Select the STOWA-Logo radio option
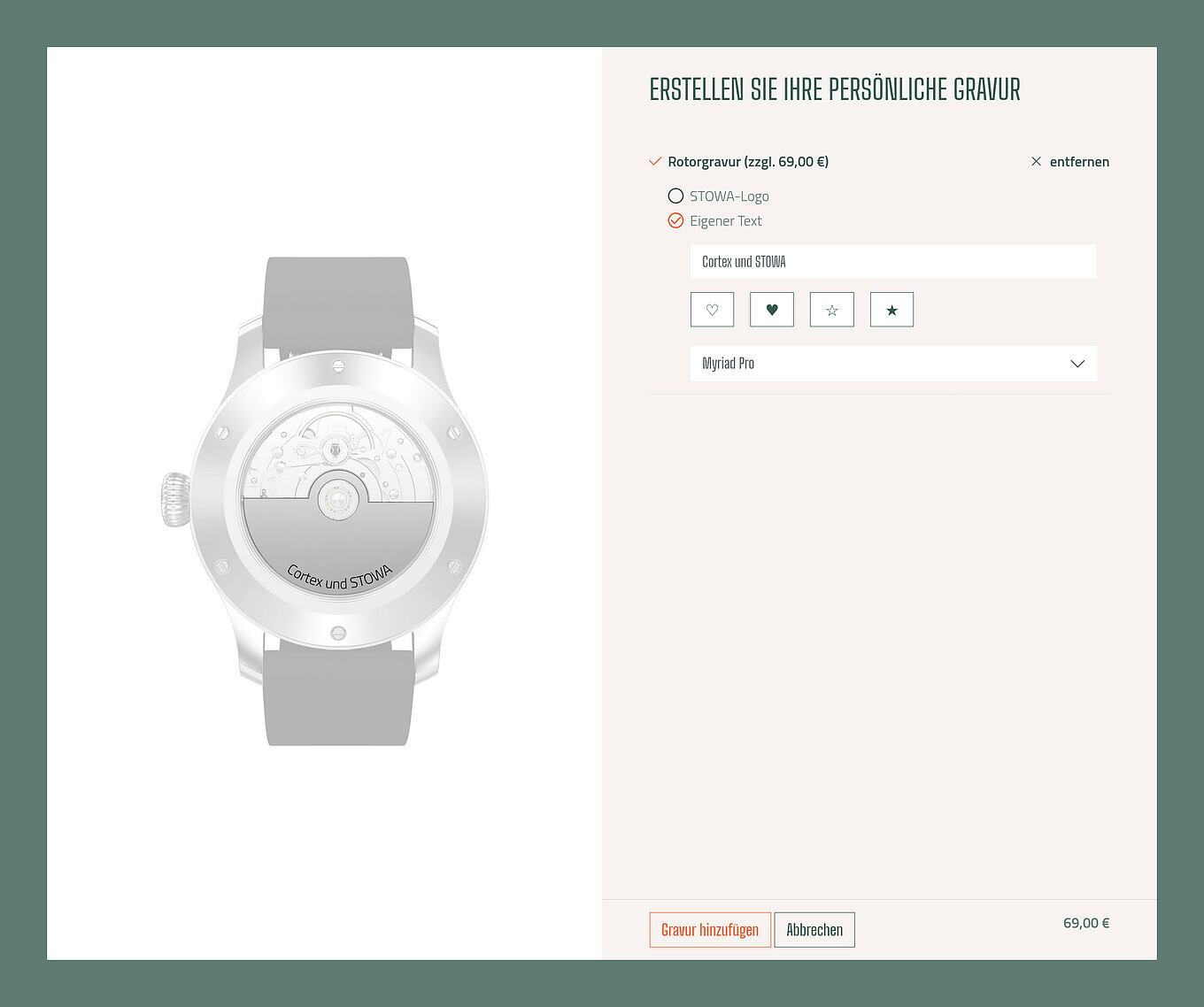1204x1007 pixels. pos(675,196)
